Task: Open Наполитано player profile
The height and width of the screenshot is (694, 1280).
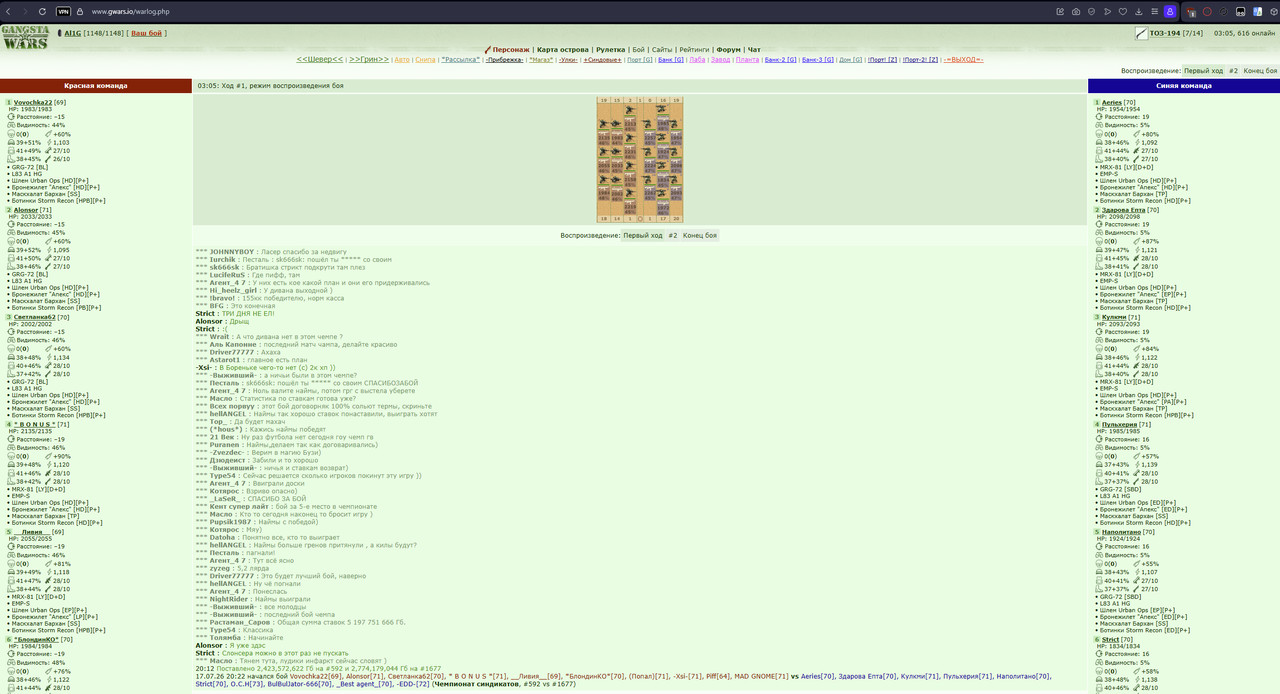Action: pos(1121,532)
